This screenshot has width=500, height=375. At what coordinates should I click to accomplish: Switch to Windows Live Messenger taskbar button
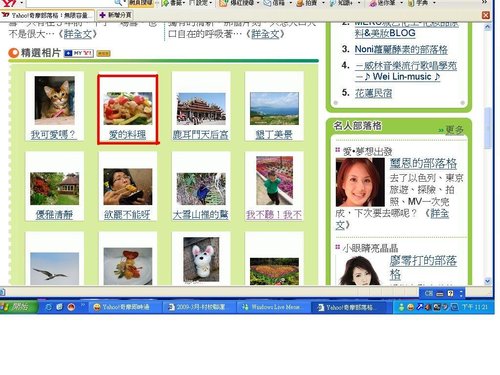(x=273, y=307)
